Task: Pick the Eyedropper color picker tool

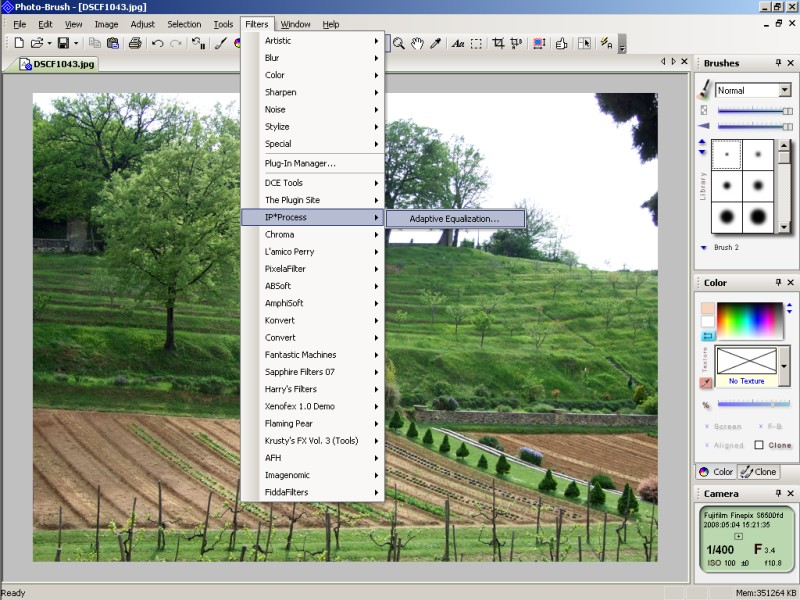Action: pyautogui.click(x=435, y=43)
